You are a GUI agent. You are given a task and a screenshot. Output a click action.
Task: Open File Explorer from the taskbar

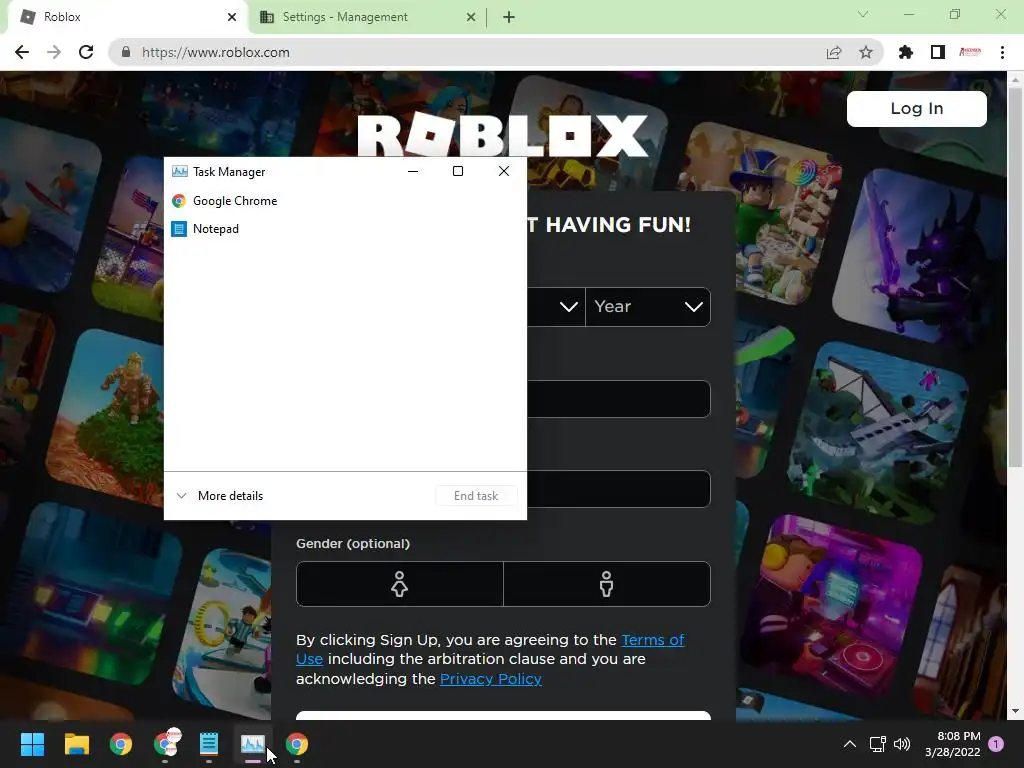pyautogui.click(x=76, y=744)
